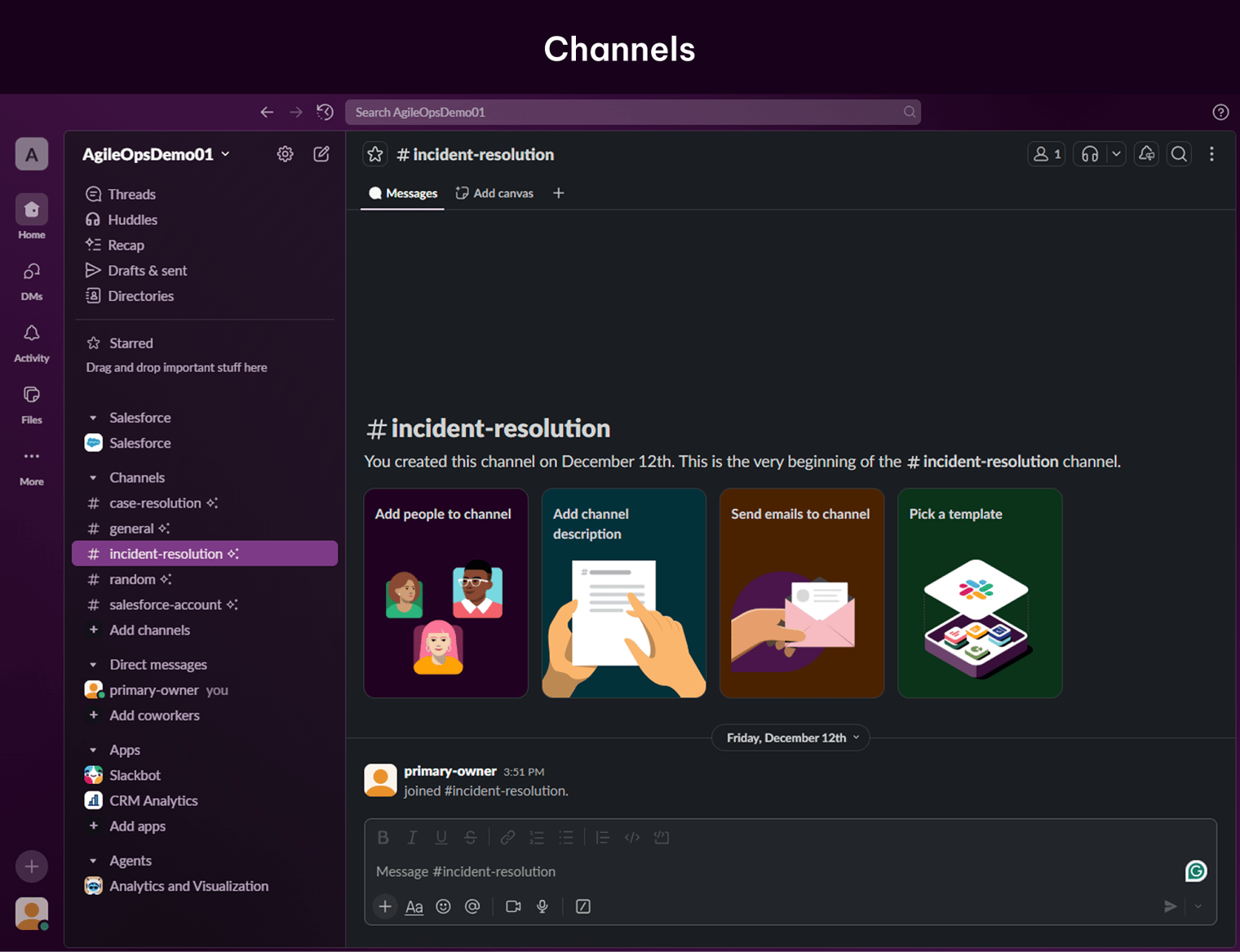Click Add coworkers link
The image size is (1240, 952).
click(155, 715)
